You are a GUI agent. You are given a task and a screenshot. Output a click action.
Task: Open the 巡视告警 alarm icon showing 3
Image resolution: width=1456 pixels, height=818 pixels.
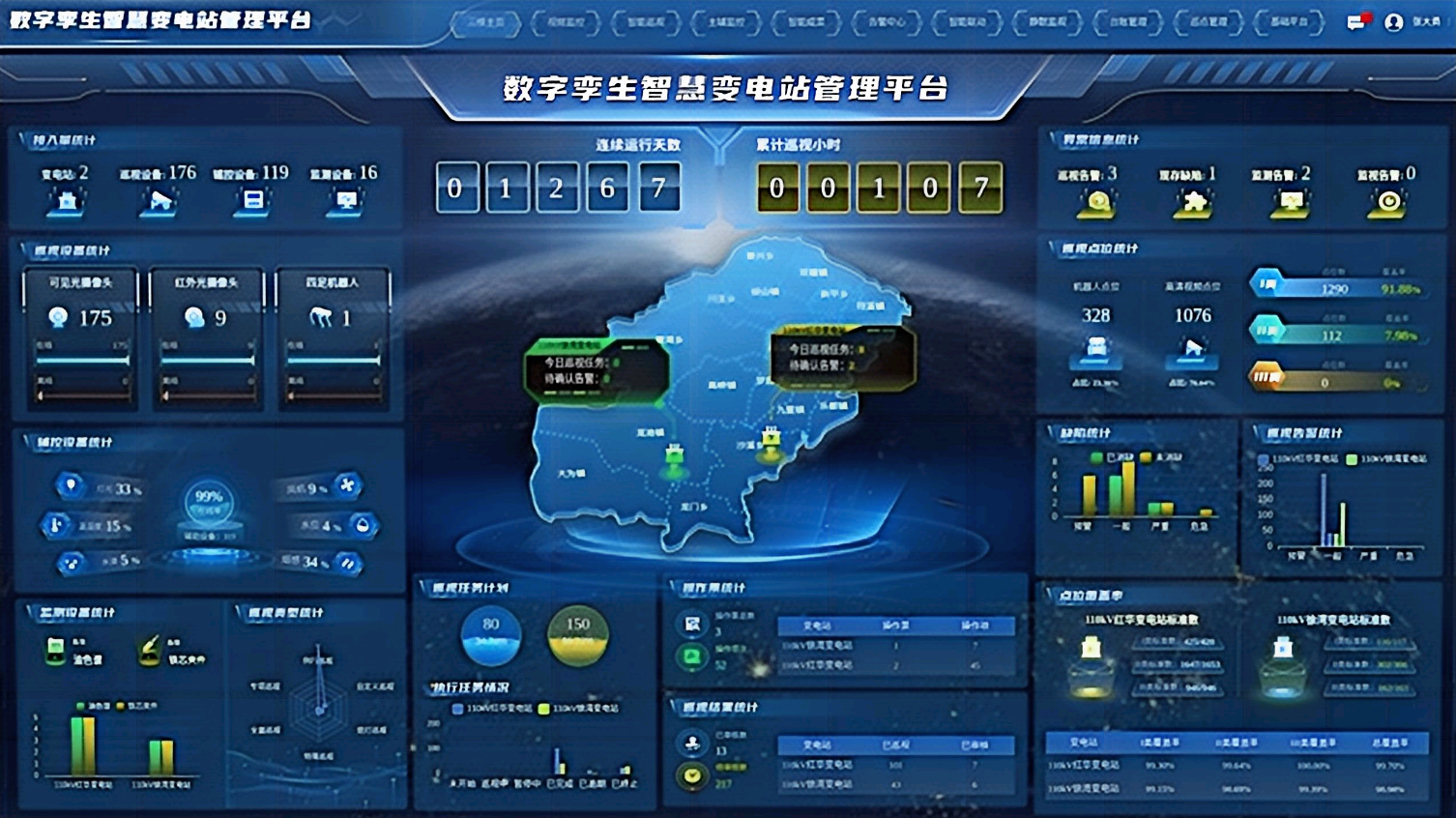[x=1097, y=202]
